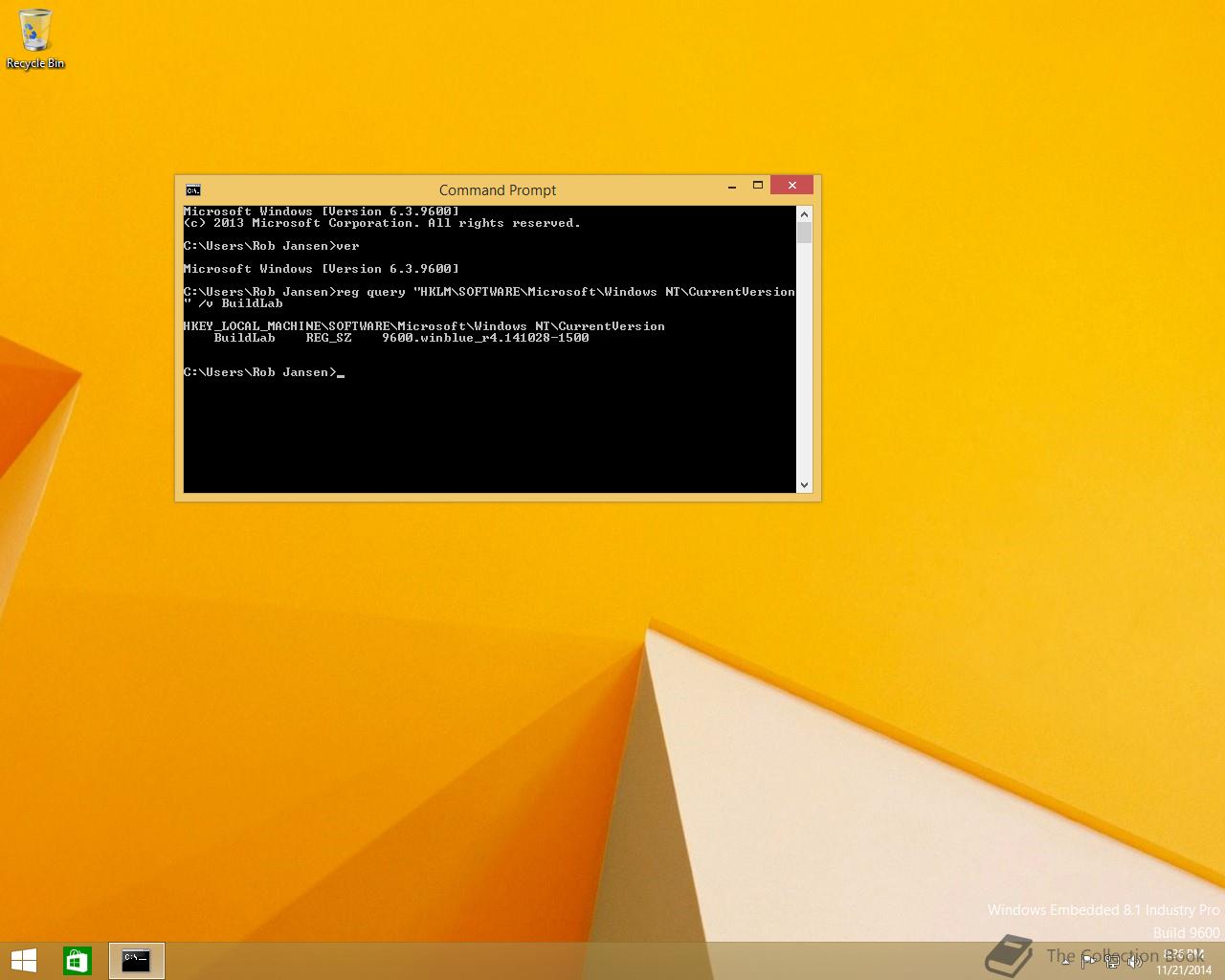
Task: Launch the Store app from taskbar
Action: pyautogui.click(x=78, y=961)
